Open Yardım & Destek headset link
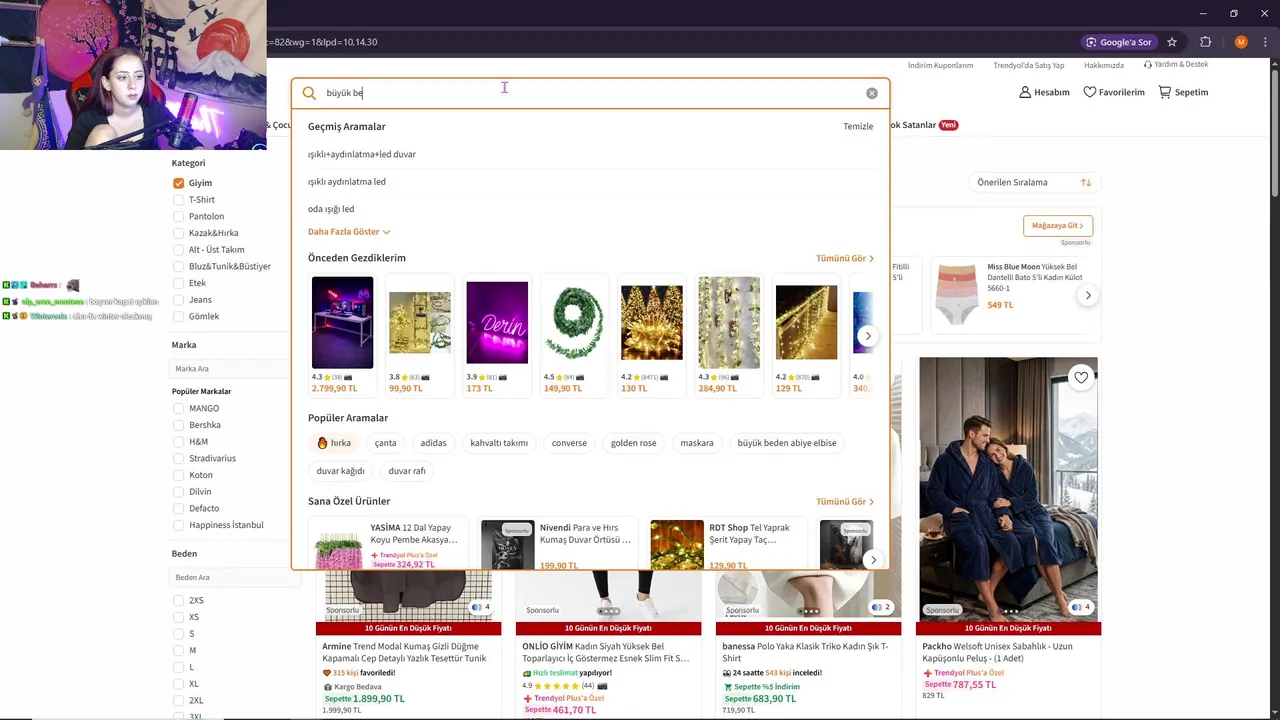The image size is (1280, 720). pos(1176,64)
